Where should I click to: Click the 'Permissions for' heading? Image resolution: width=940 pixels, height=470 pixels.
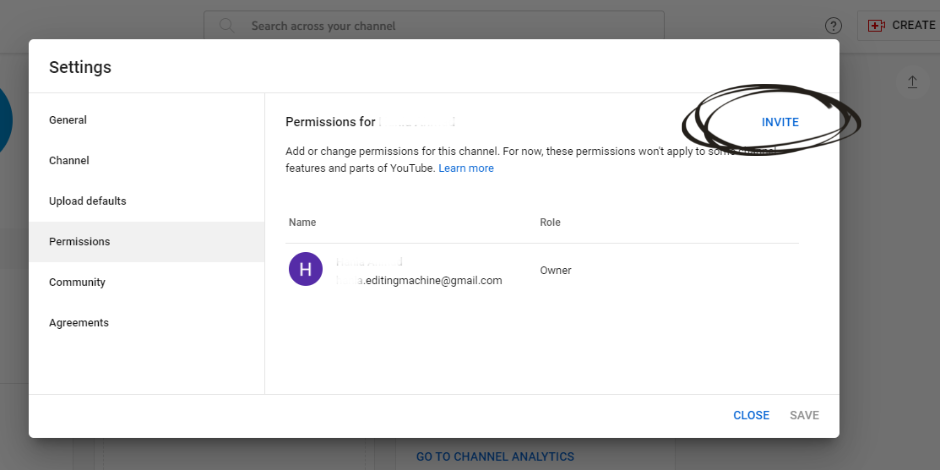pyautogui.click(x=330, y=122)
